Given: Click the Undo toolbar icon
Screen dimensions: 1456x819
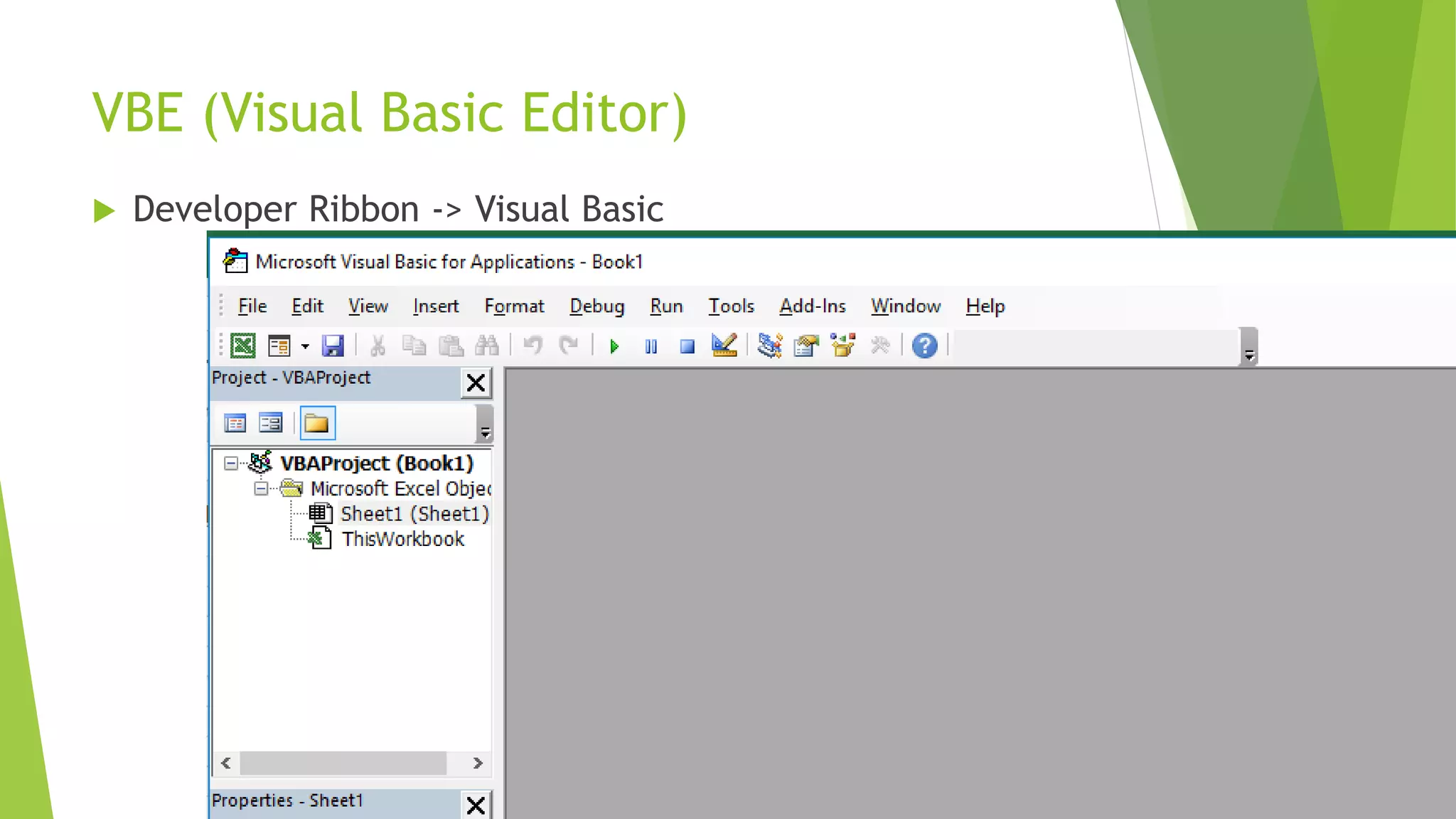Looking at the screenshot, I should [x=532, y=346].
